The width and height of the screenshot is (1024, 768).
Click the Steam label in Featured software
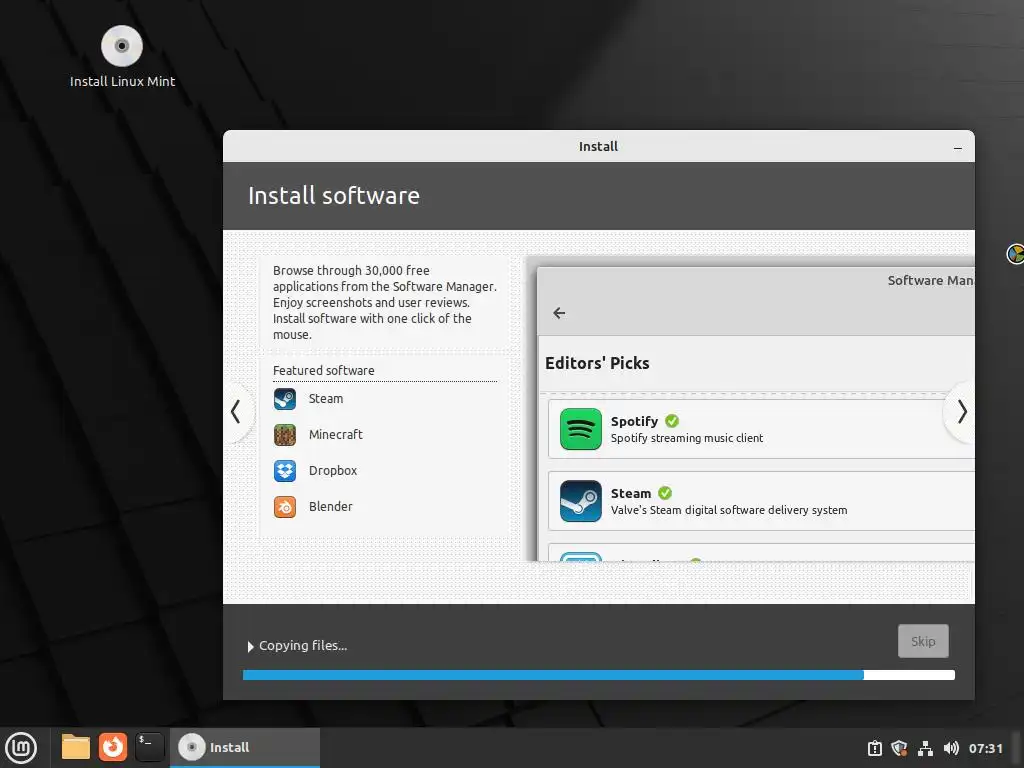pyautogui.click(x=326, y=399)
